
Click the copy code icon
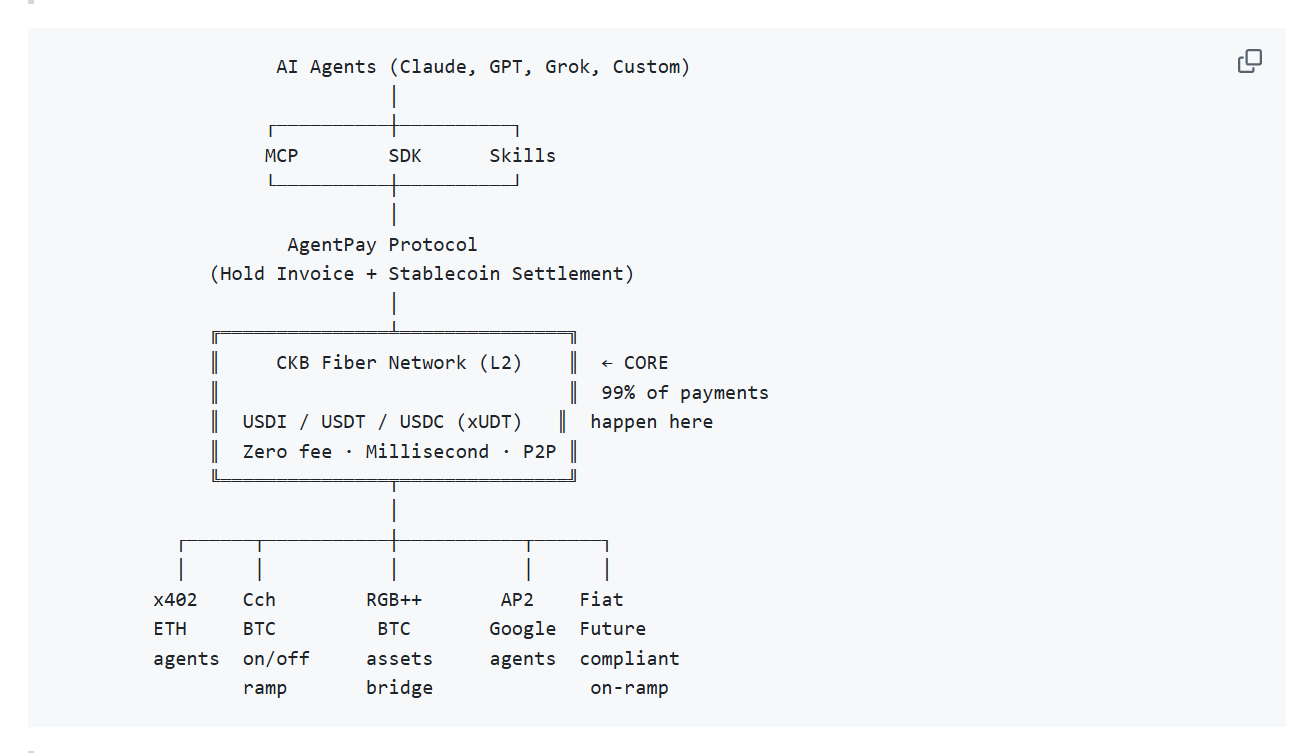pyautogui.click(x=1249, y=62)
